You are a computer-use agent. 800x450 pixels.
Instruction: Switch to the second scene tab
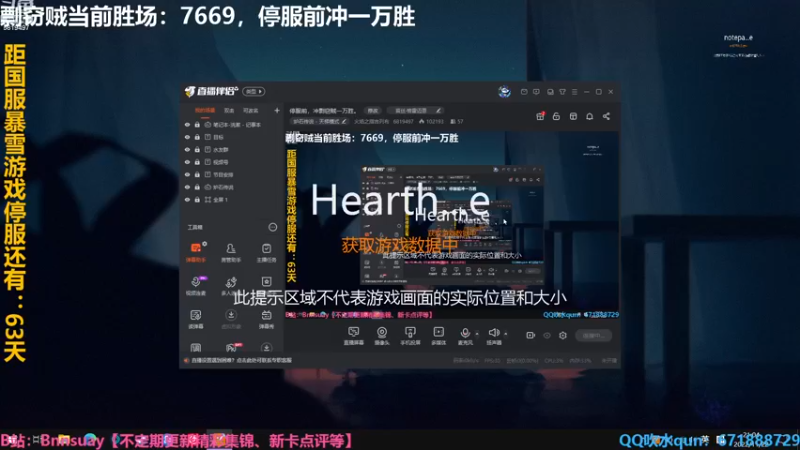coord(229,110)
